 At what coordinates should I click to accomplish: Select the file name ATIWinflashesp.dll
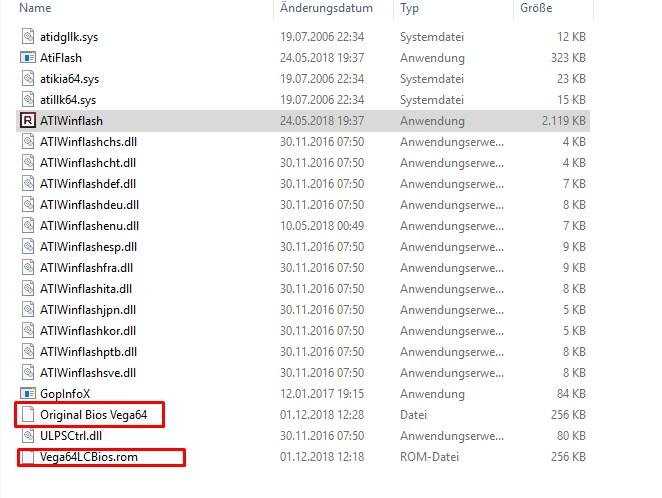(x=88, y=247)
